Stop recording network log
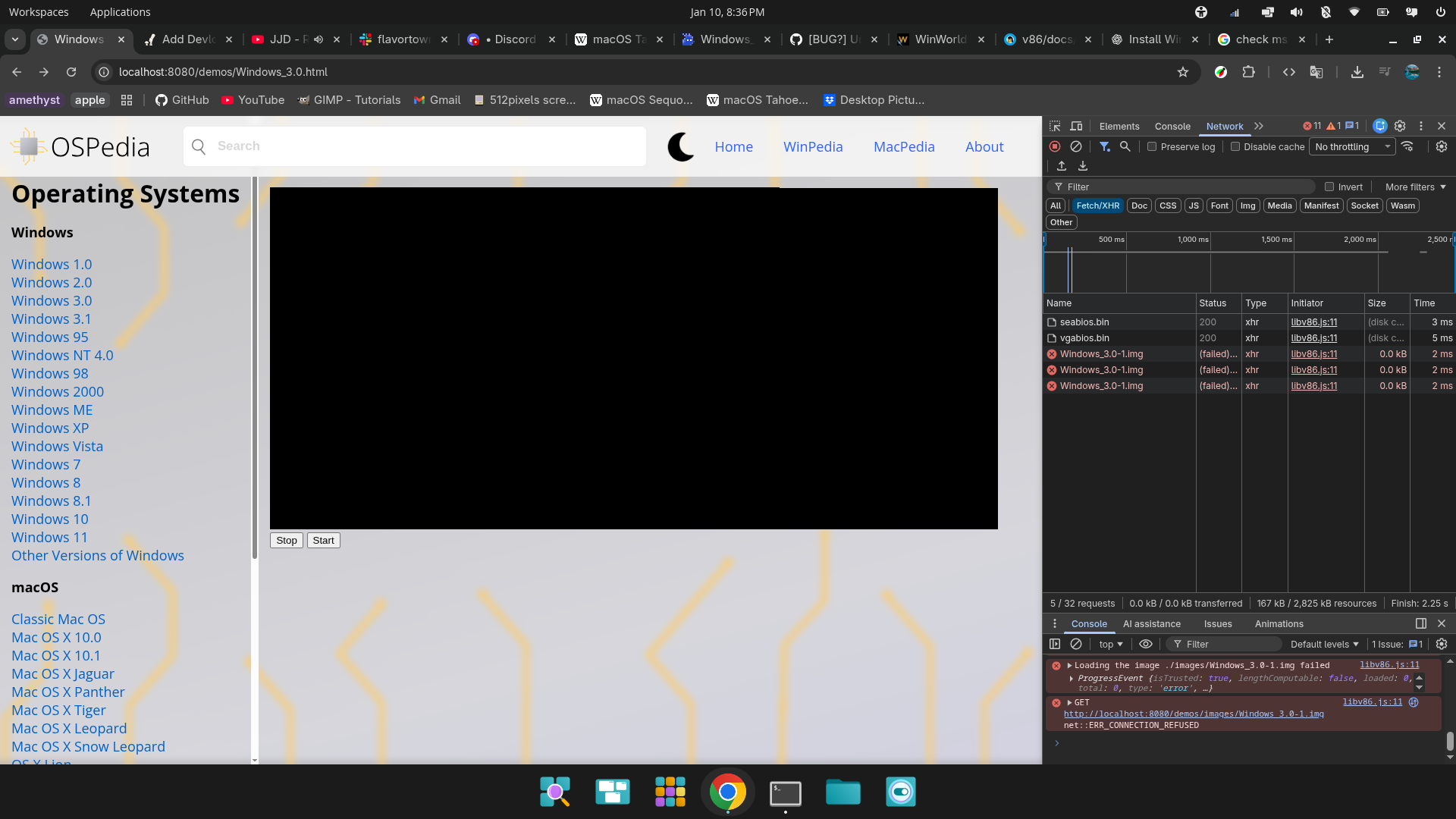 point(1055,146)
